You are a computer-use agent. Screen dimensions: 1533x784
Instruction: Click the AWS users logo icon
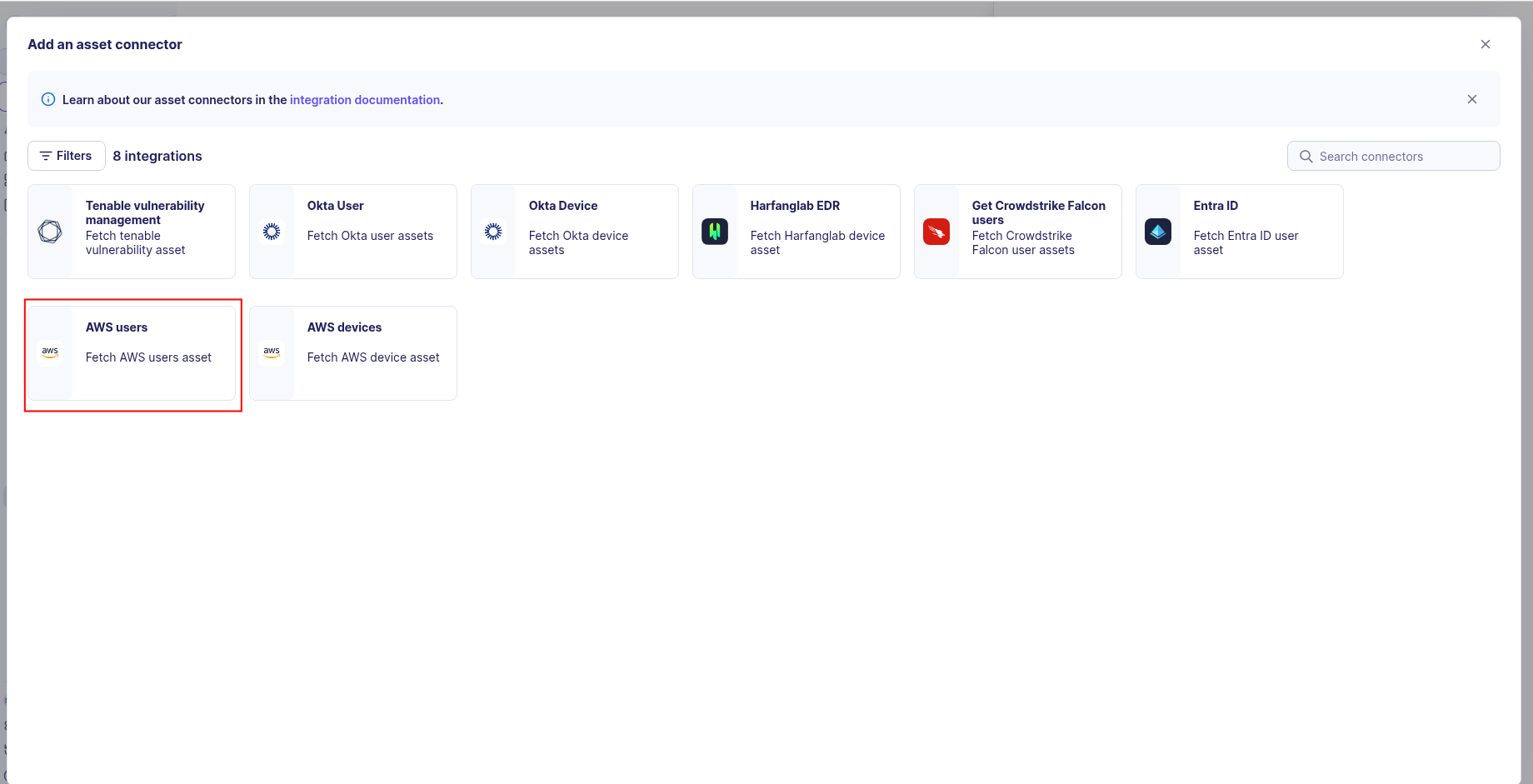pyautogui.click(x=50, y=352)
